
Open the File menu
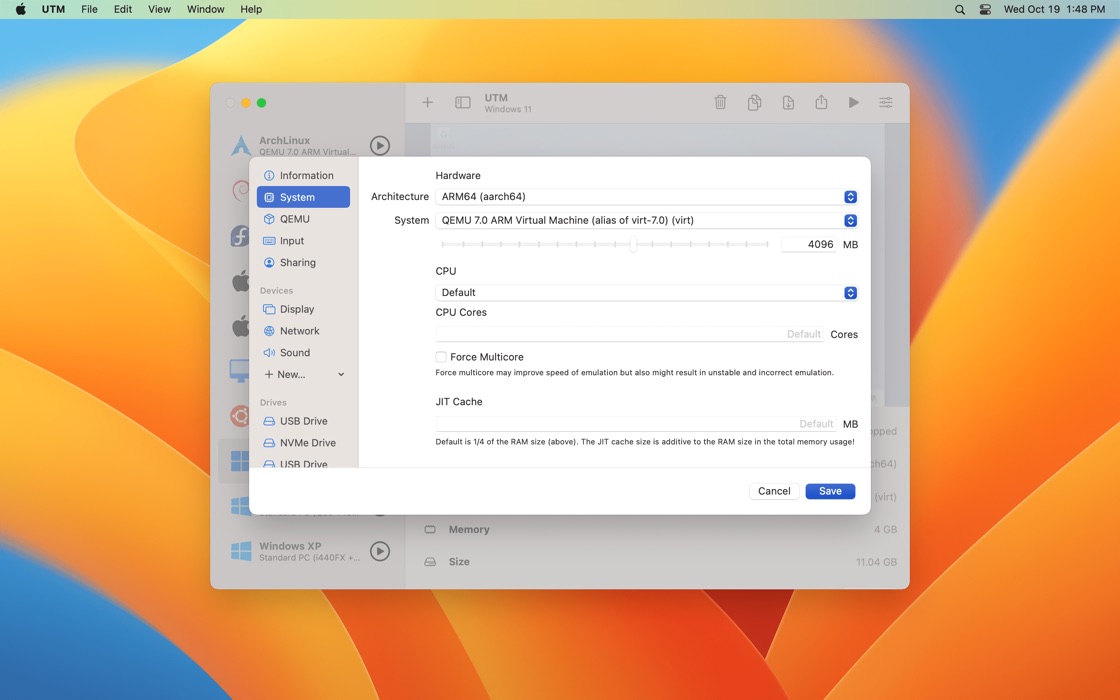point(89,9)
